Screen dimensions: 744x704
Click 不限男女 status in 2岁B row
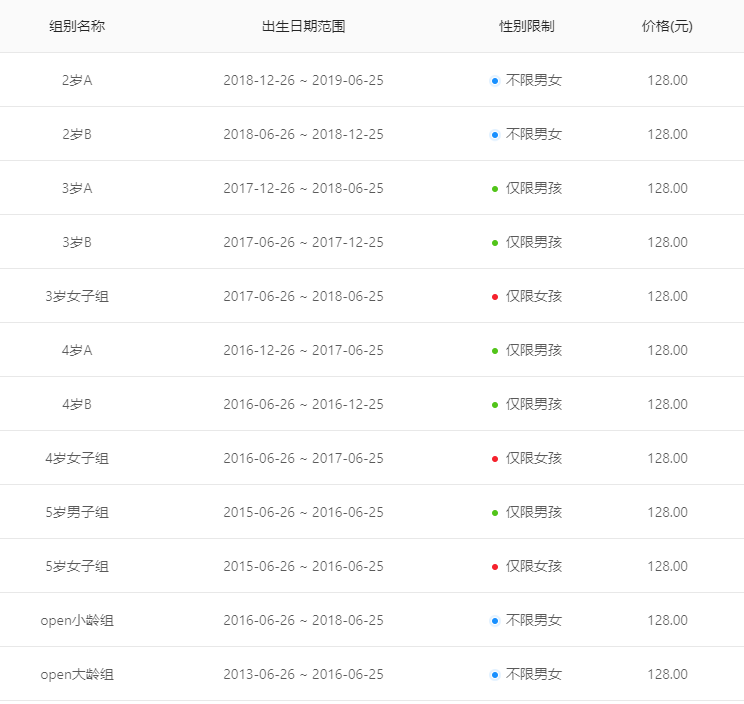pyautogui.click(x=526, y=134)
